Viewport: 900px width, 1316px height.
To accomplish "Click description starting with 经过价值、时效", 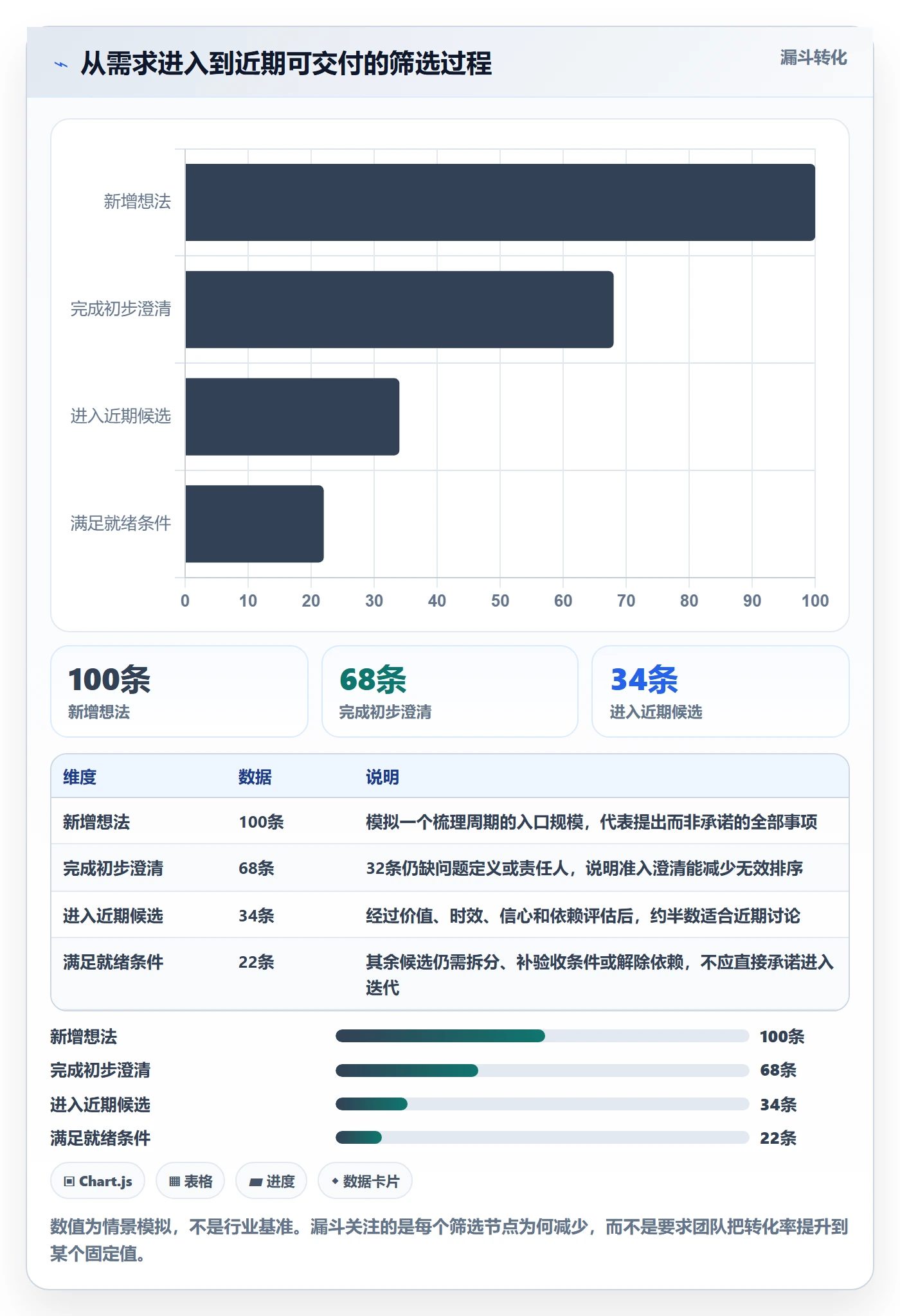I will click(x=583, y=916).
